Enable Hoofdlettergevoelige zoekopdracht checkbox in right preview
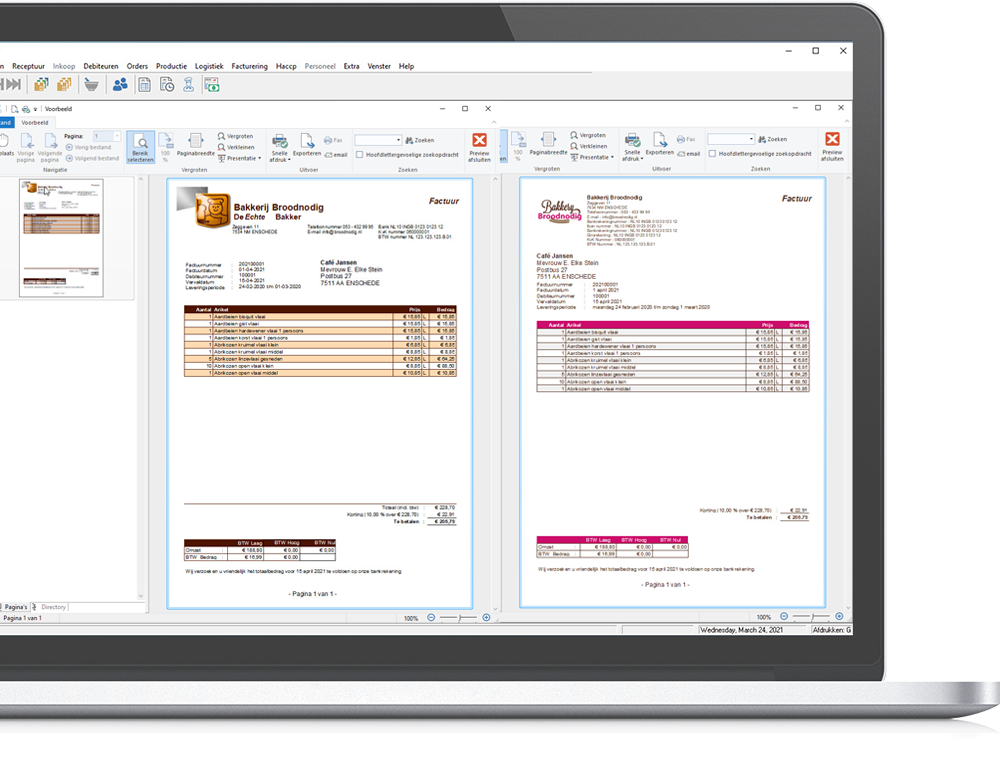The width and height of the screenshot is (1000, 773). 712,154
